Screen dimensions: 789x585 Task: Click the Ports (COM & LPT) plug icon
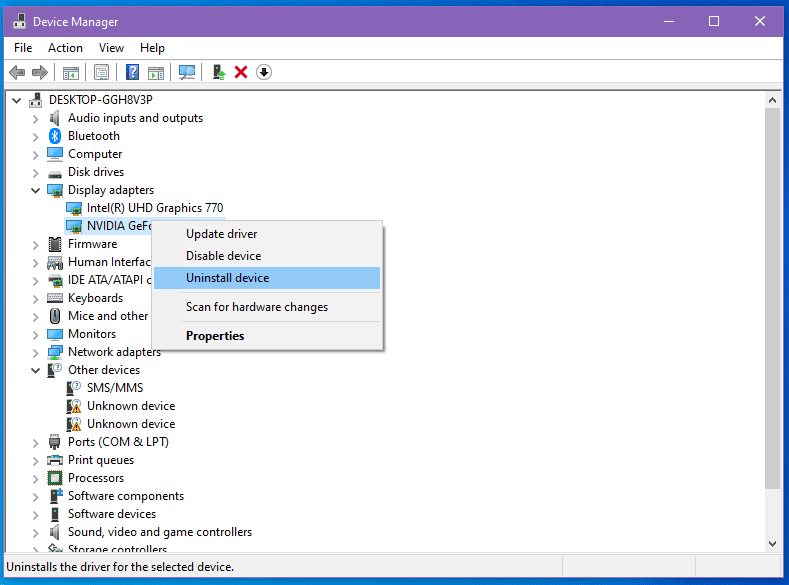[55, 442]
